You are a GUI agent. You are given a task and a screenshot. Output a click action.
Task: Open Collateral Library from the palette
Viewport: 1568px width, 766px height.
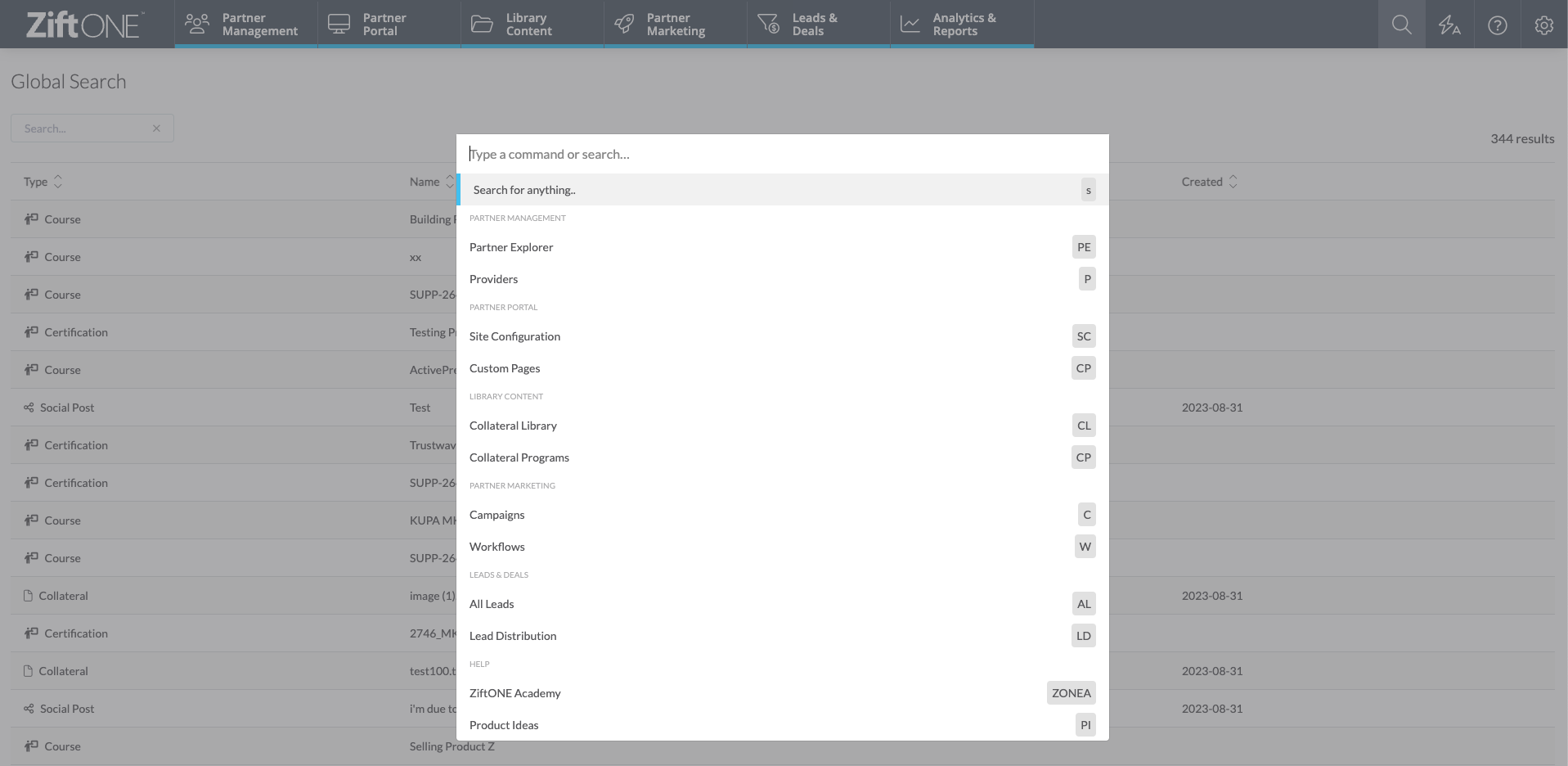coord(783,426)
